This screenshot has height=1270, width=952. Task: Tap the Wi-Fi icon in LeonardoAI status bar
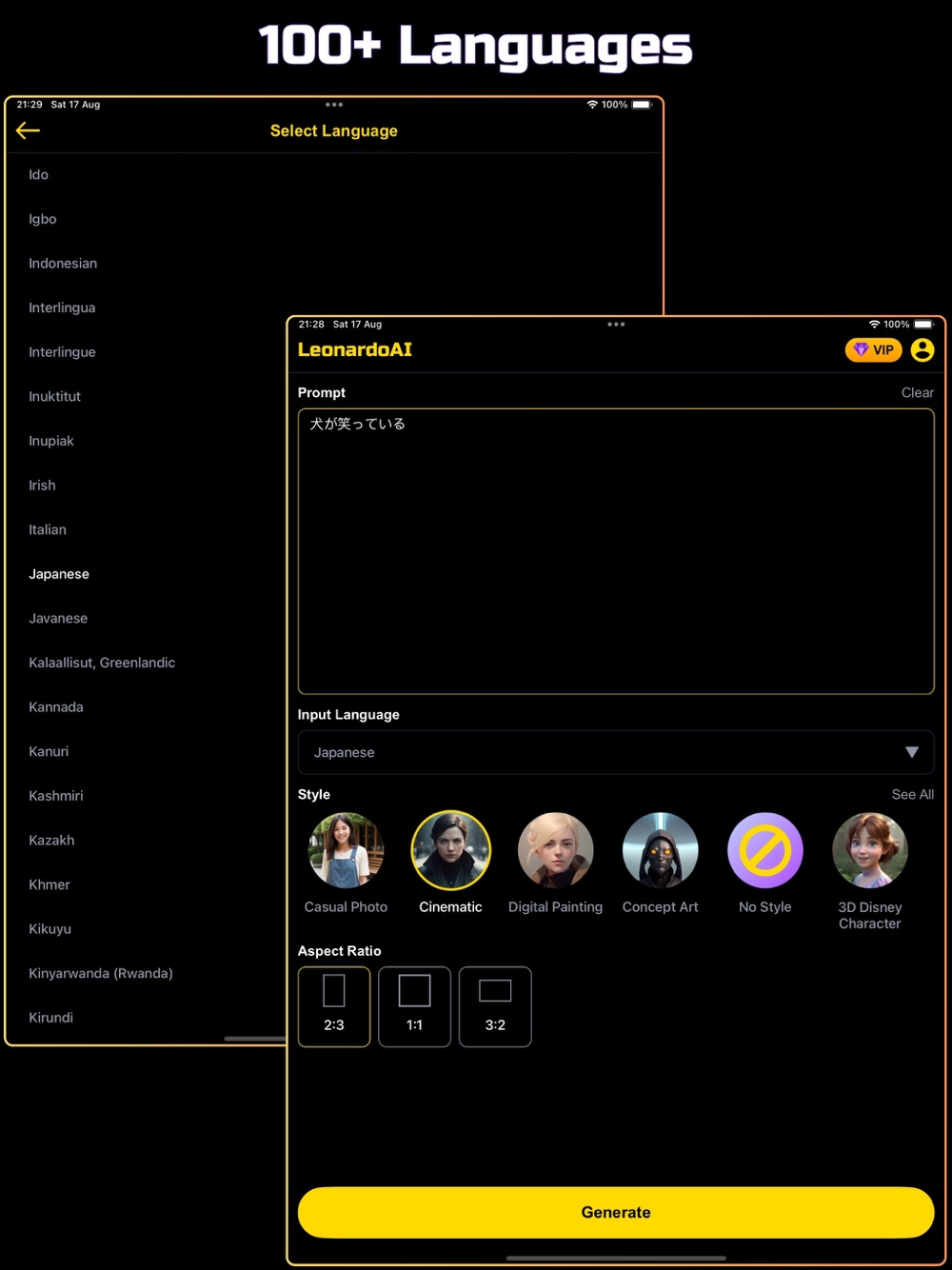click(874, 325)
